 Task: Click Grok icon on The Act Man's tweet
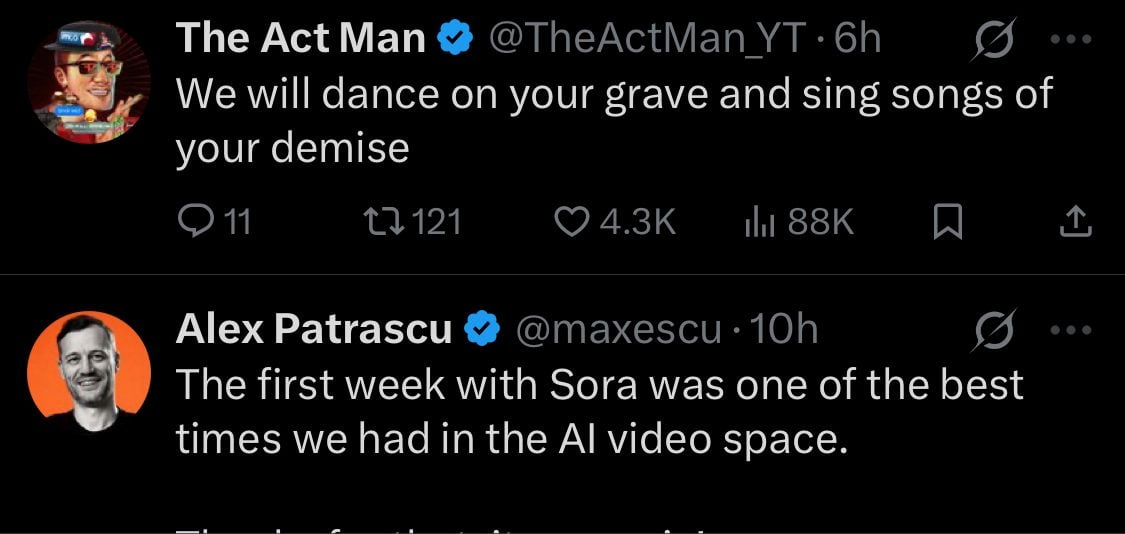click(x=993, y=39)
